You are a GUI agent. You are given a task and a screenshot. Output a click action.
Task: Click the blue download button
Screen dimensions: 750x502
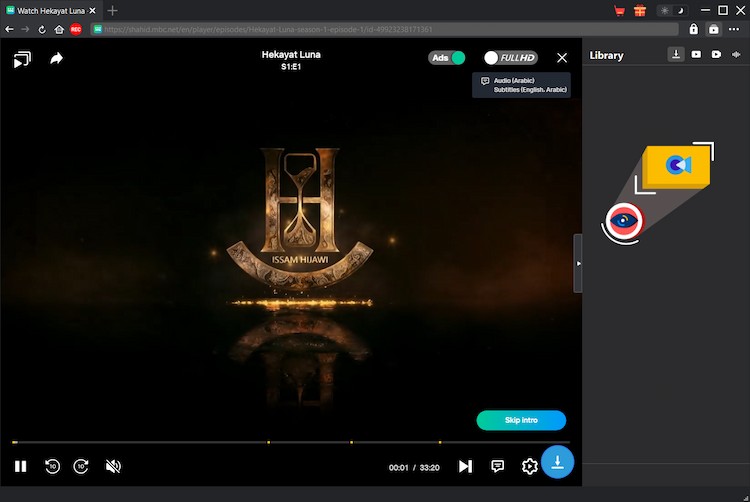[x=557, y=462]
